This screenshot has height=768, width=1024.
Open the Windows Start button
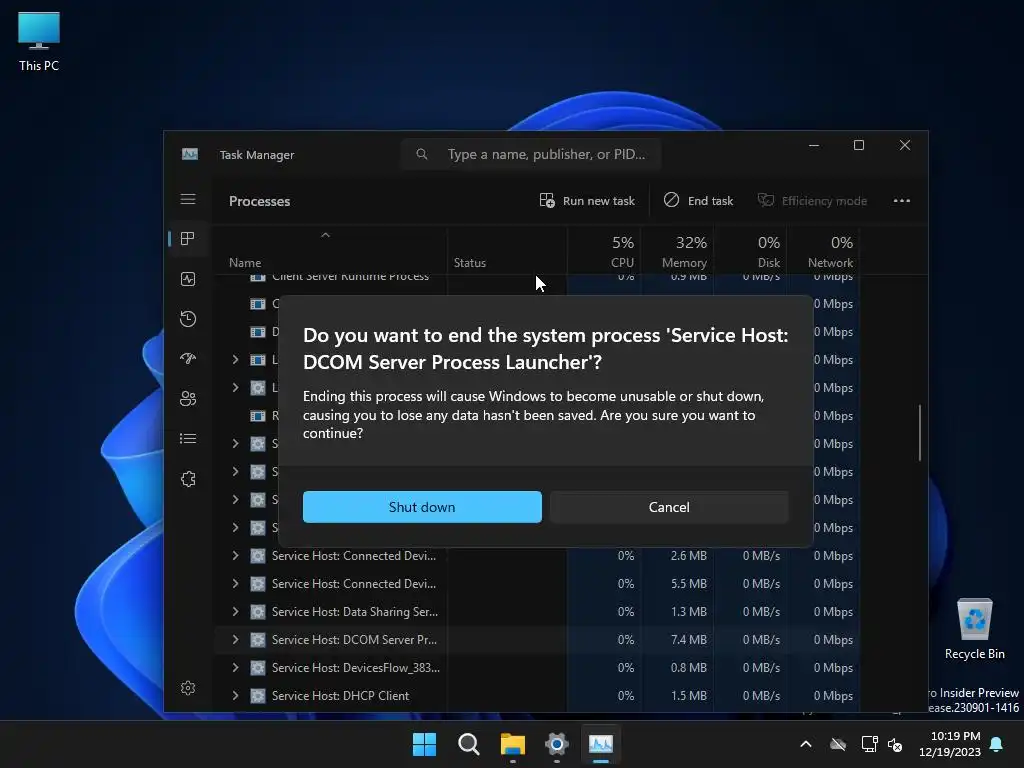tap(424, 744)
